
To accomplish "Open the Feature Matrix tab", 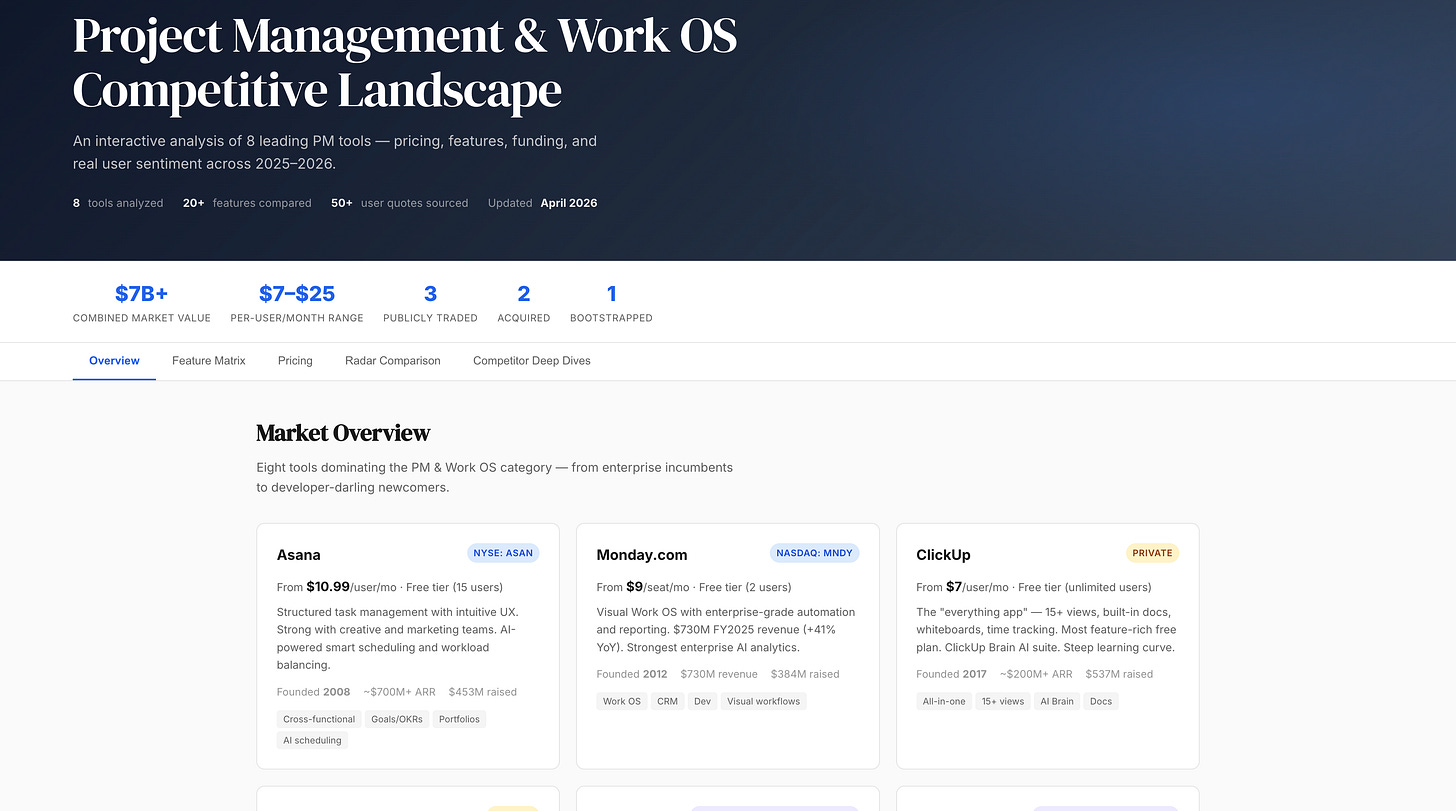I will 209,361.
